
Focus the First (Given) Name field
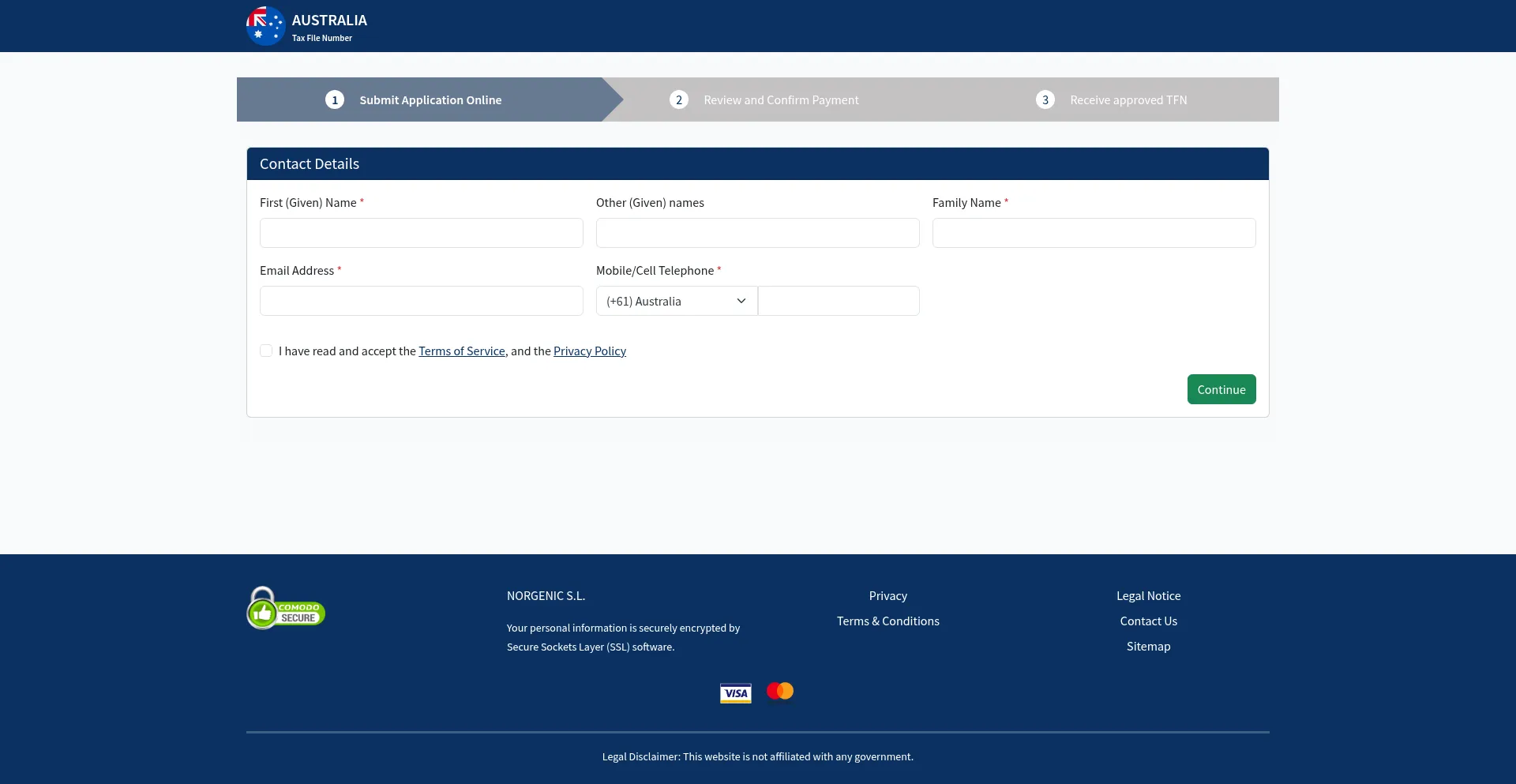point(421,233)
